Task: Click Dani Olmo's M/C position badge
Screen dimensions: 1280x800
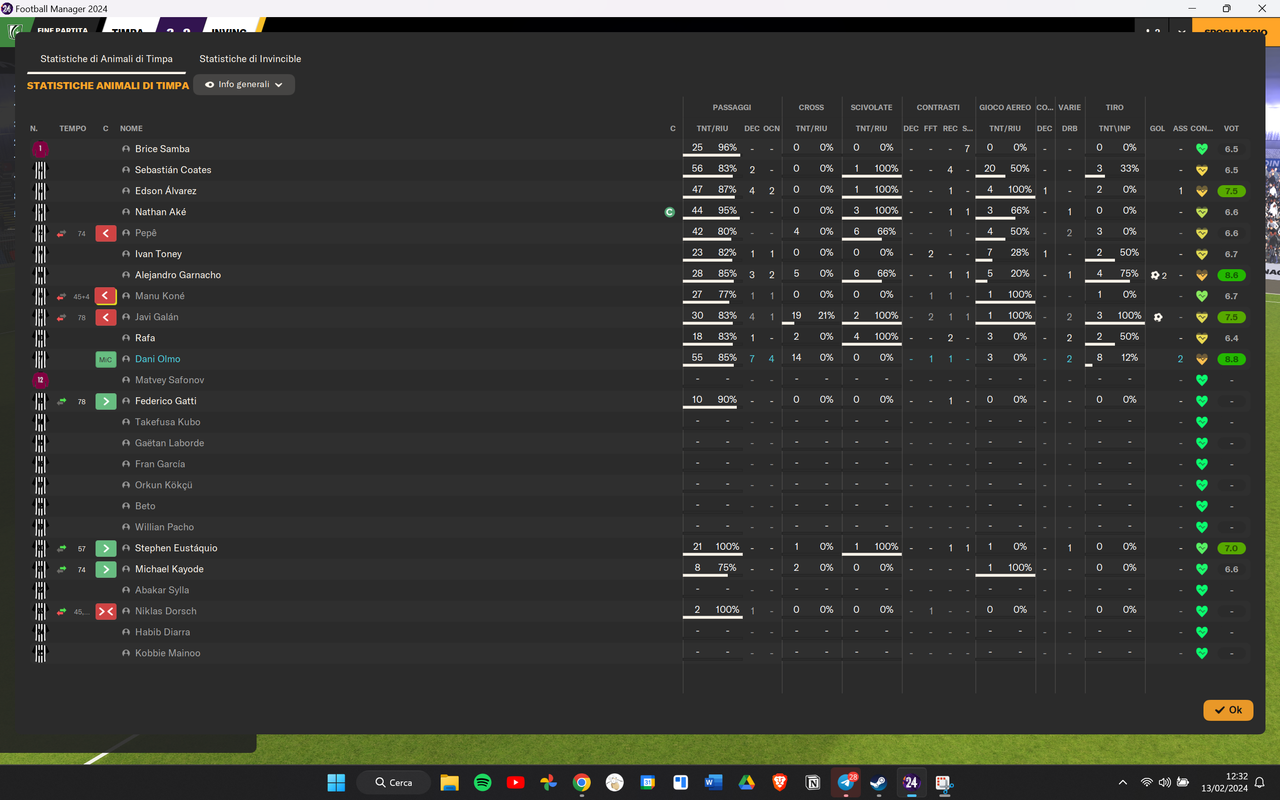Action: click(x=106, y=359)
